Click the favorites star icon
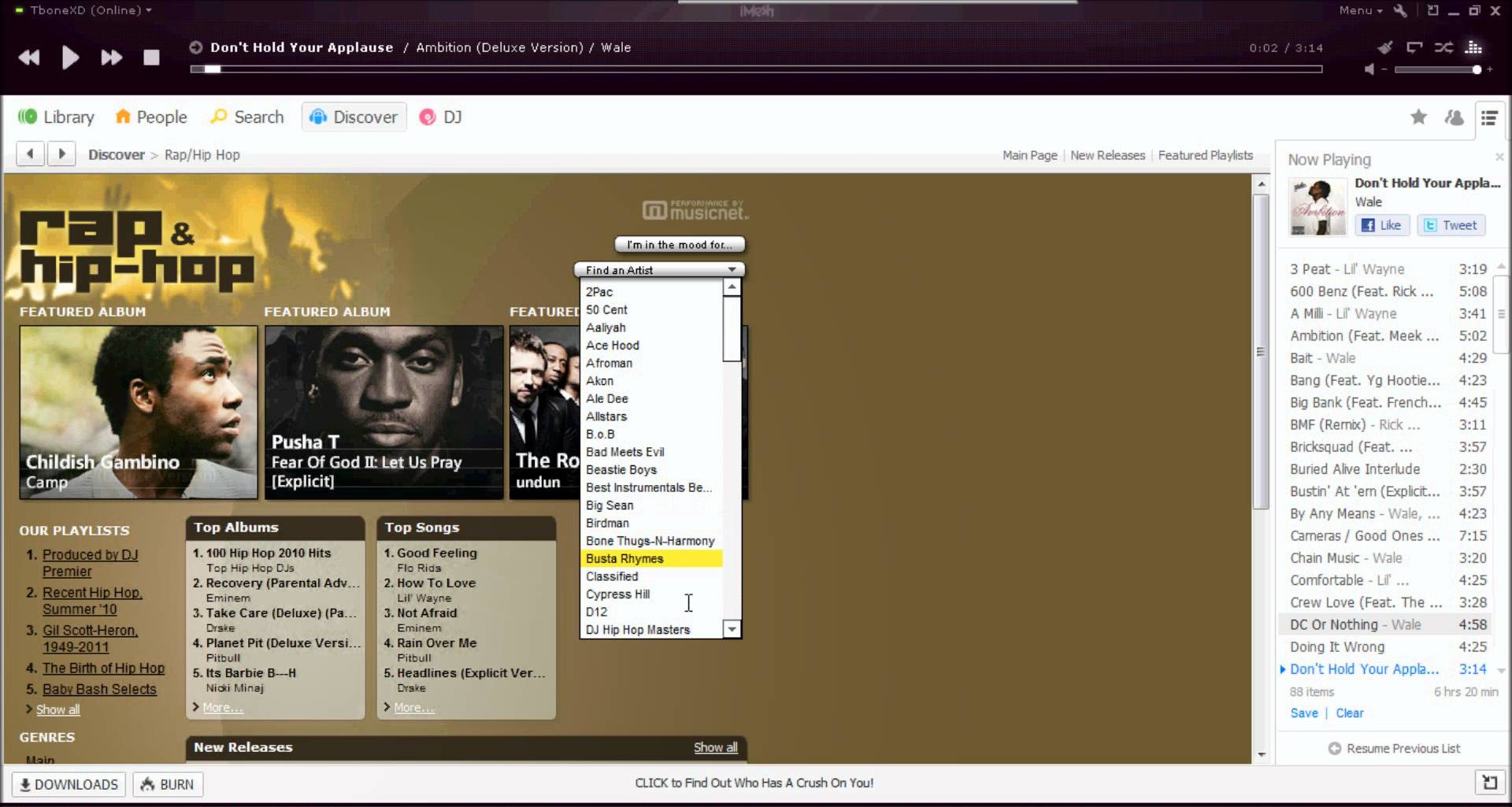Screen dimensions: 1512x807 pos(1418,117)
